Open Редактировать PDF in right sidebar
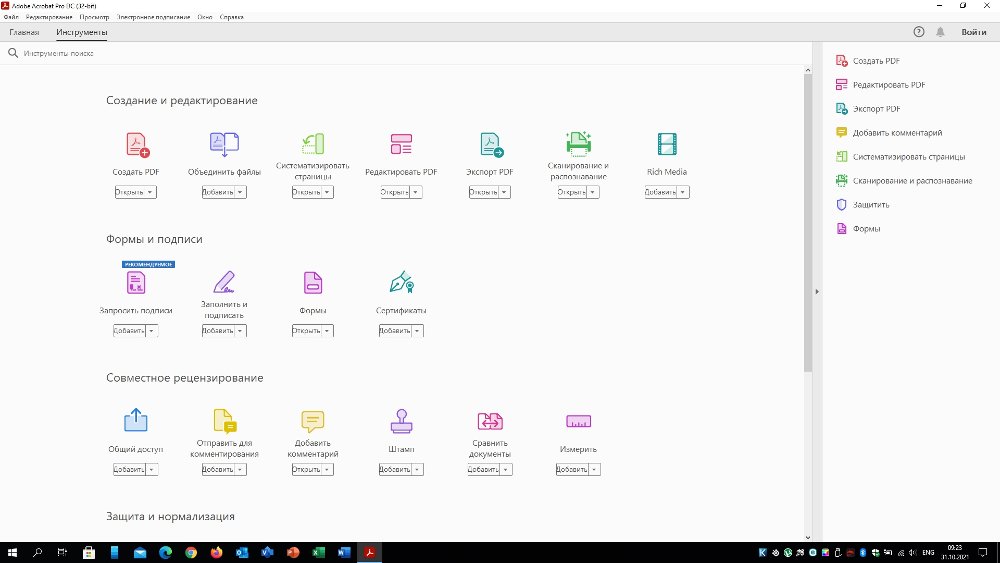This screenshot has width=1000, height=563. pyautogui.click(x=881, y=85)
